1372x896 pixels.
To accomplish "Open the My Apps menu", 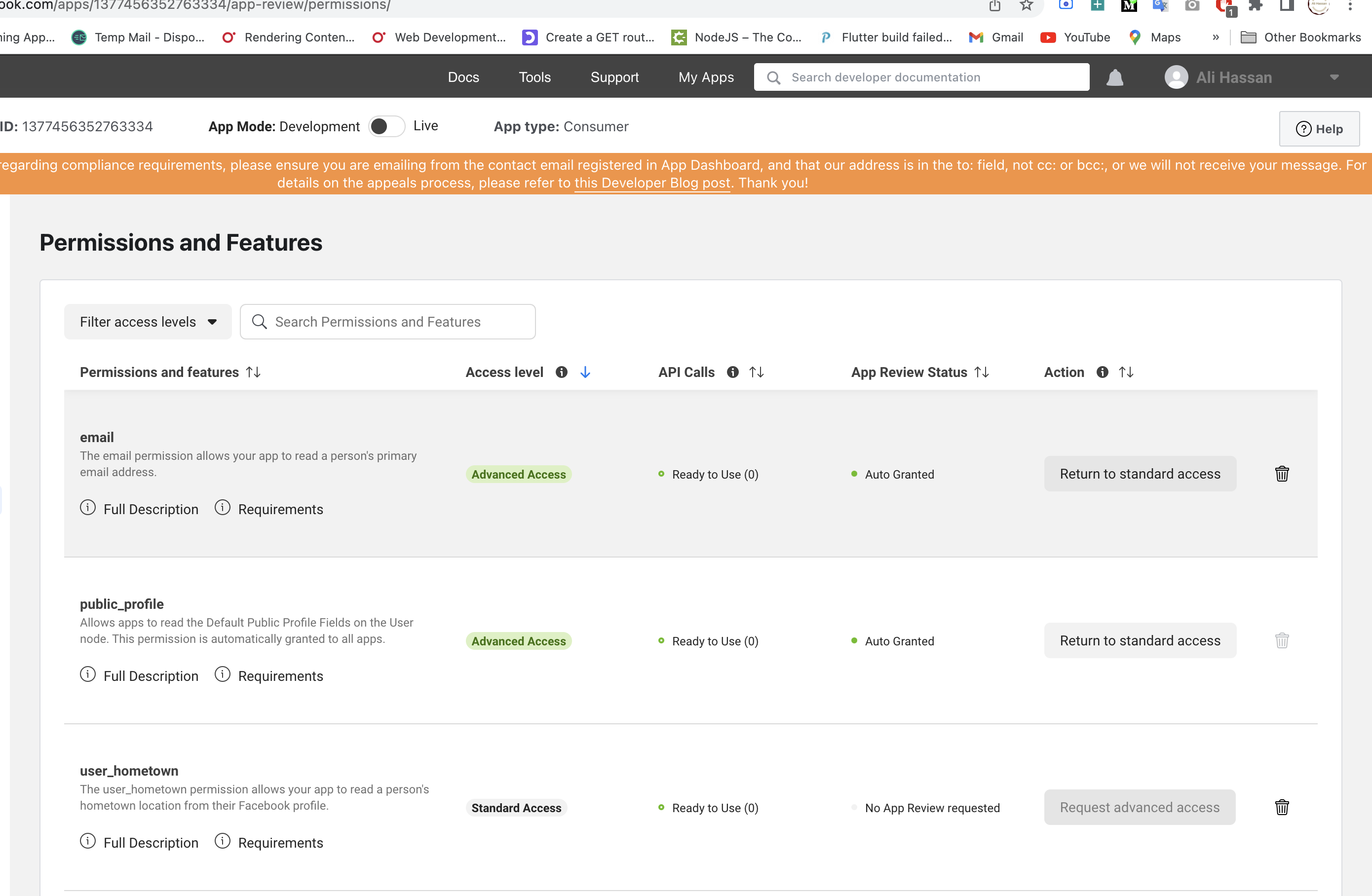I will coord(706,76).
